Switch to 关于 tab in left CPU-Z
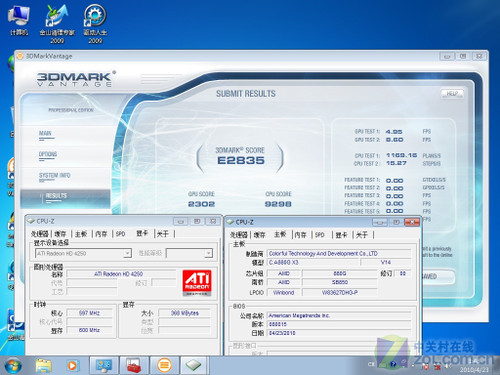The height and width of the screenshot is (375, 500). [163, 234]
